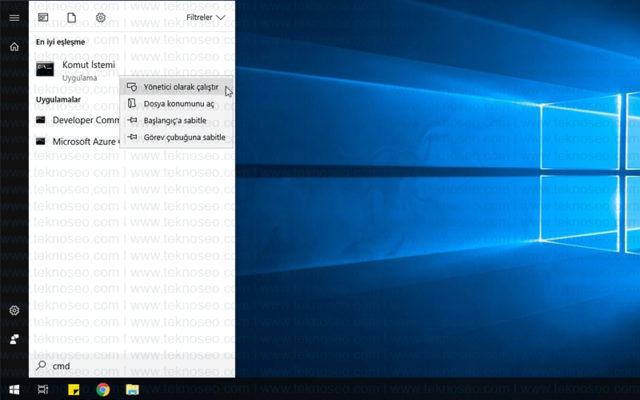Click pin icon next to Görev çubuğuna sabitle
640x400 pixels.
(x=132, y=137)
